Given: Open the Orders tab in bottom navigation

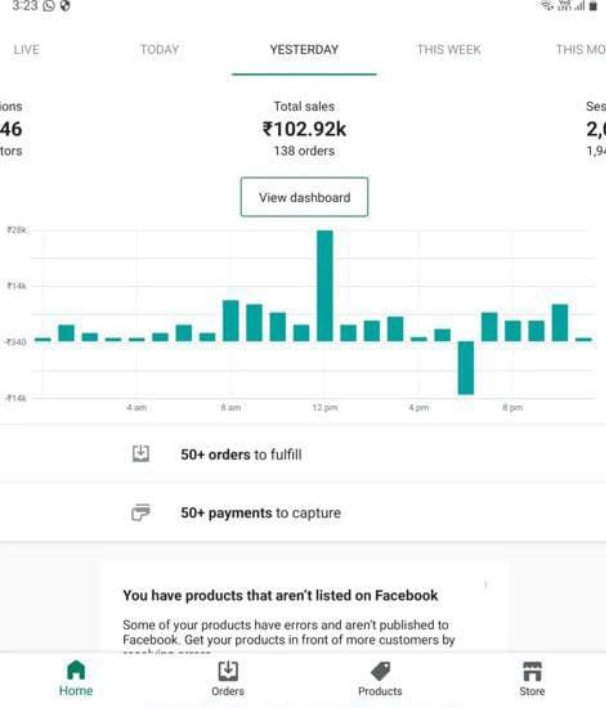Looking at the screenshot, I should (228, 678).
